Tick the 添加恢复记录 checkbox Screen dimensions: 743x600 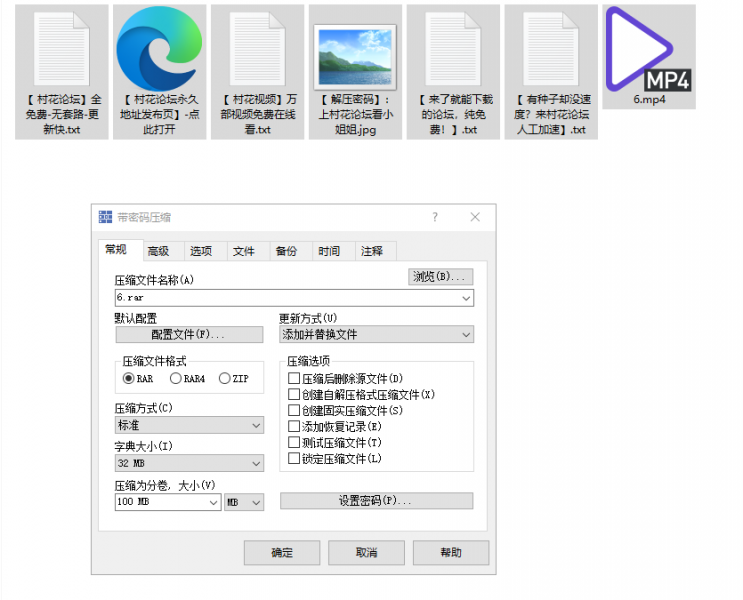(x=294, y=427)
